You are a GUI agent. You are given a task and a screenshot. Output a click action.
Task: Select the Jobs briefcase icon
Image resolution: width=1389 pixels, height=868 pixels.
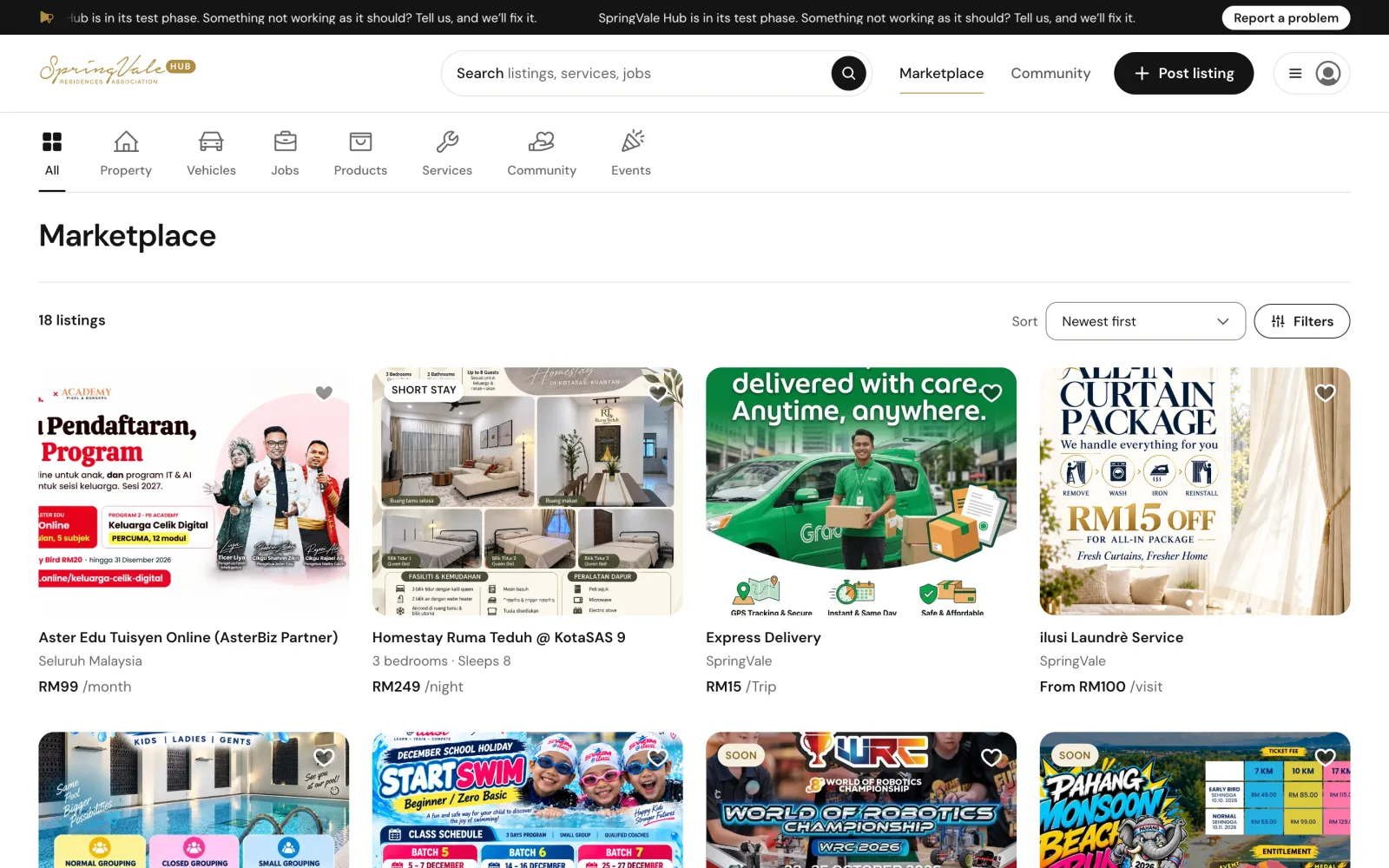(285, 141)
